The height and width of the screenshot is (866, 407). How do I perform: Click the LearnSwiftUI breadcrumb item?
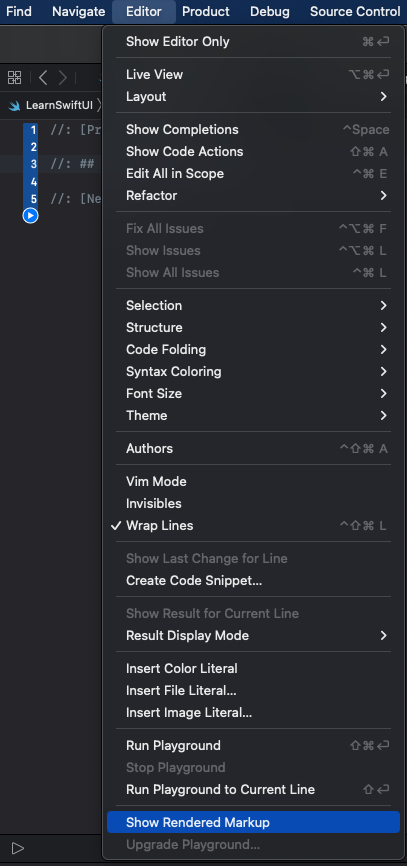coord(59,105)
